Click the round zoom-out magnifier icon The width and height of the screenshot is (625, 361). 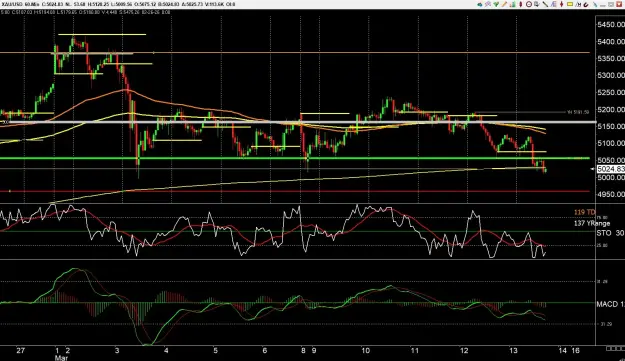[529, 4]
